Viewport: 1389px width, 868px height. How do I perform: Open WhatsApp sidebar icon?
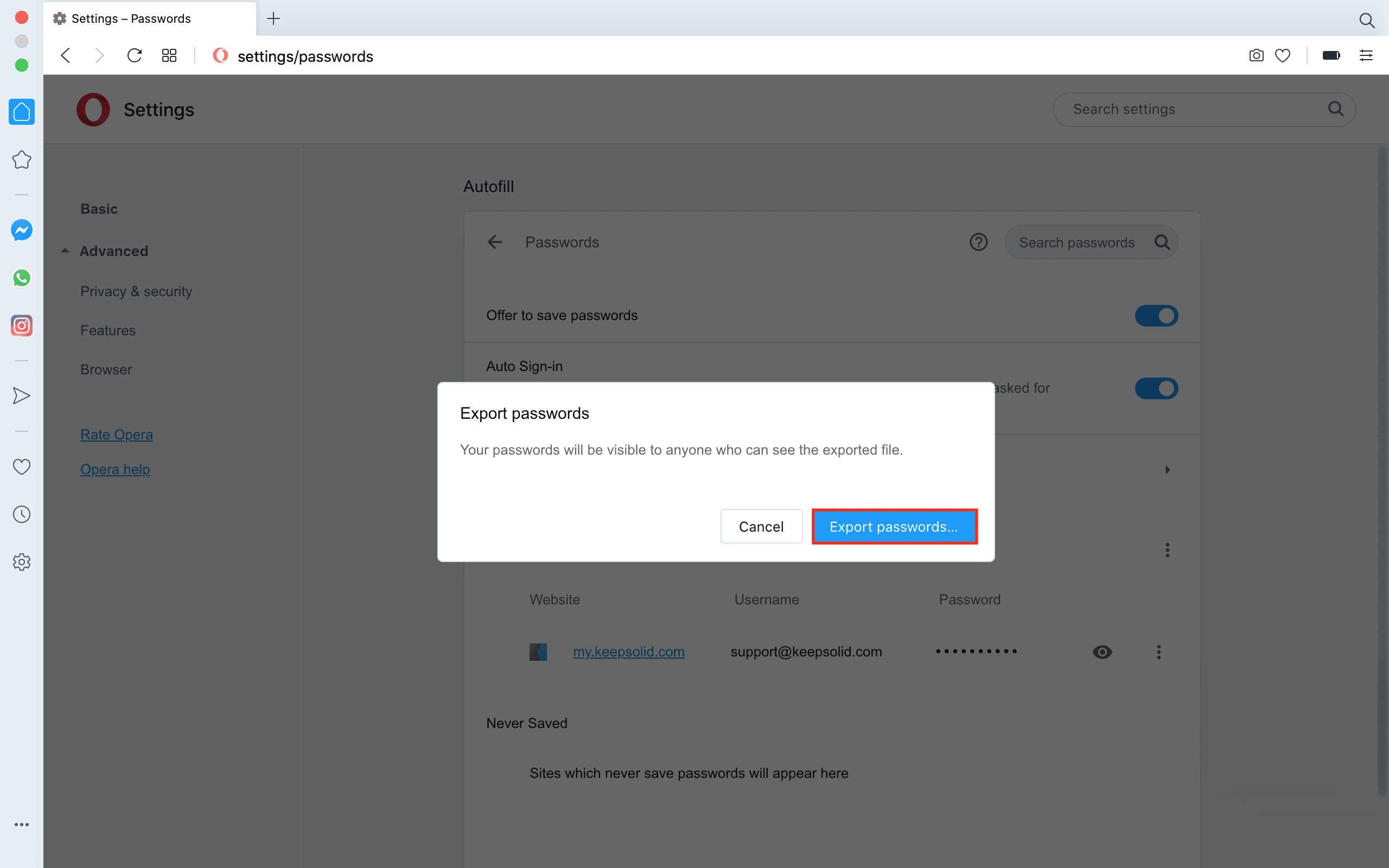click(x=21, y=278)
